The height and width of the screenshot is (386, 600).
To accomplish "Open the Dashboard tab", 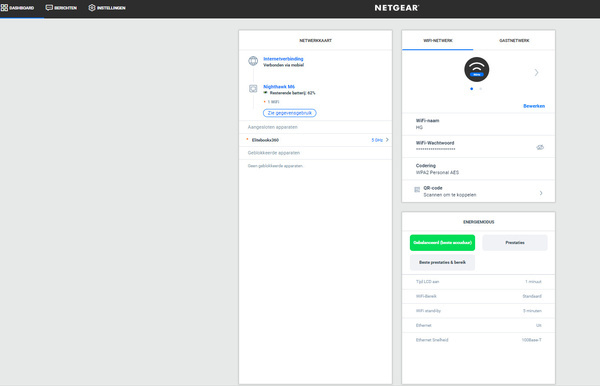I will 18,8.
